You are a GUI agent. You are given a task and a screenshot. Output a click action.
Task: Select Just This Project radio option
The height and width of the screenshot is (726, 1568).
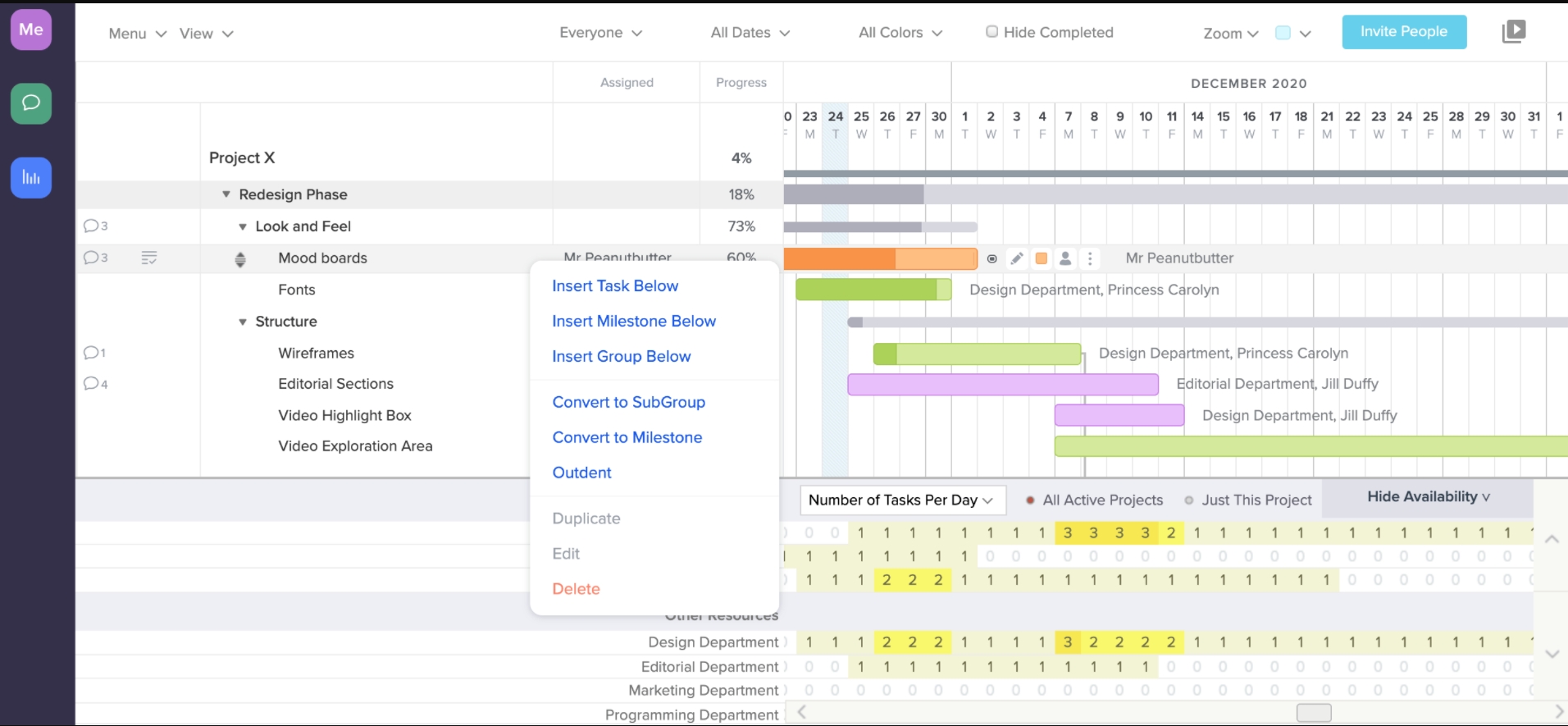pyautogui.click(x=1189, y=500)
